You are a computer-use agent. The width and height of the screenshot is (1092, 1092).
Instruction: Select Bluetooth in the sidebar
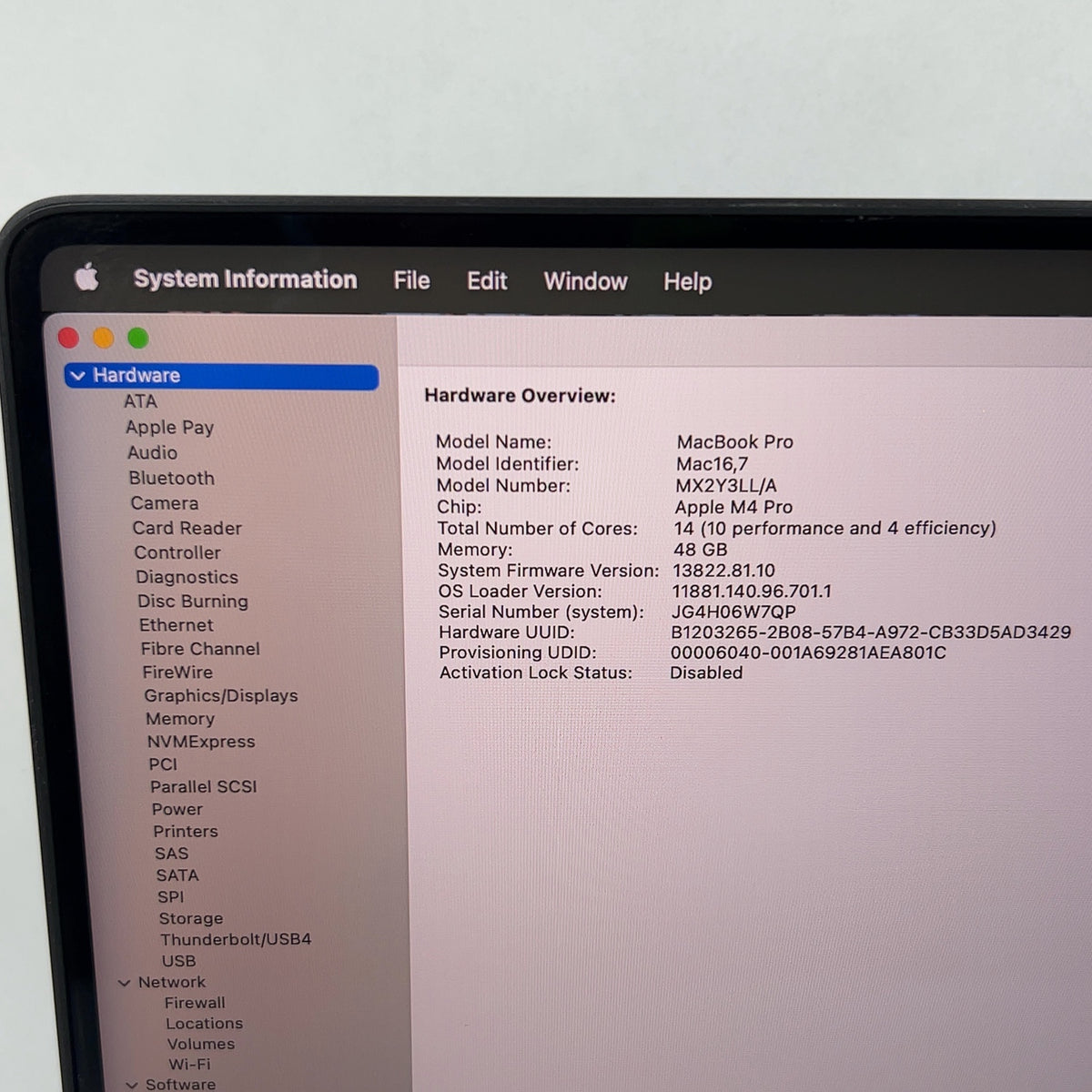click(x=171, y=478)
